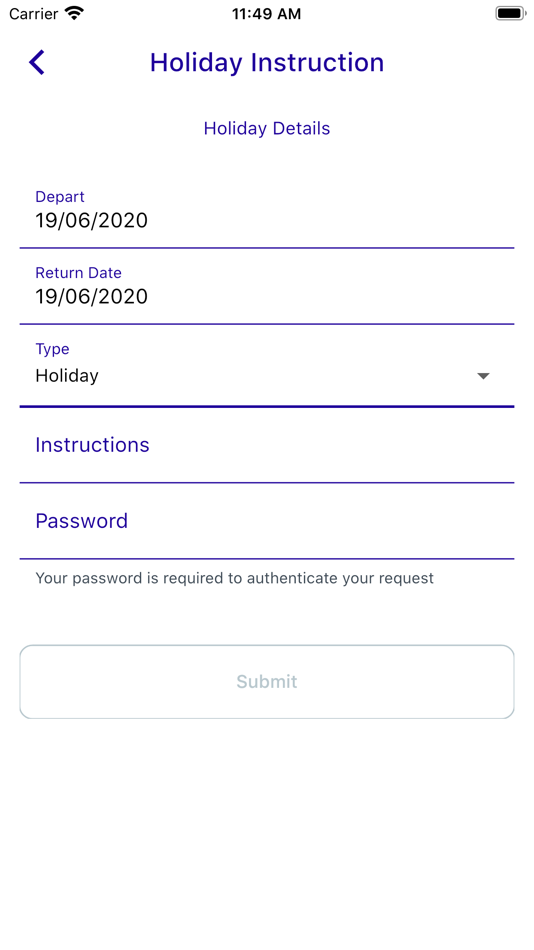Tap the Return Date field label
This screenshot has width=534, height=950.
tap(78, 273)
